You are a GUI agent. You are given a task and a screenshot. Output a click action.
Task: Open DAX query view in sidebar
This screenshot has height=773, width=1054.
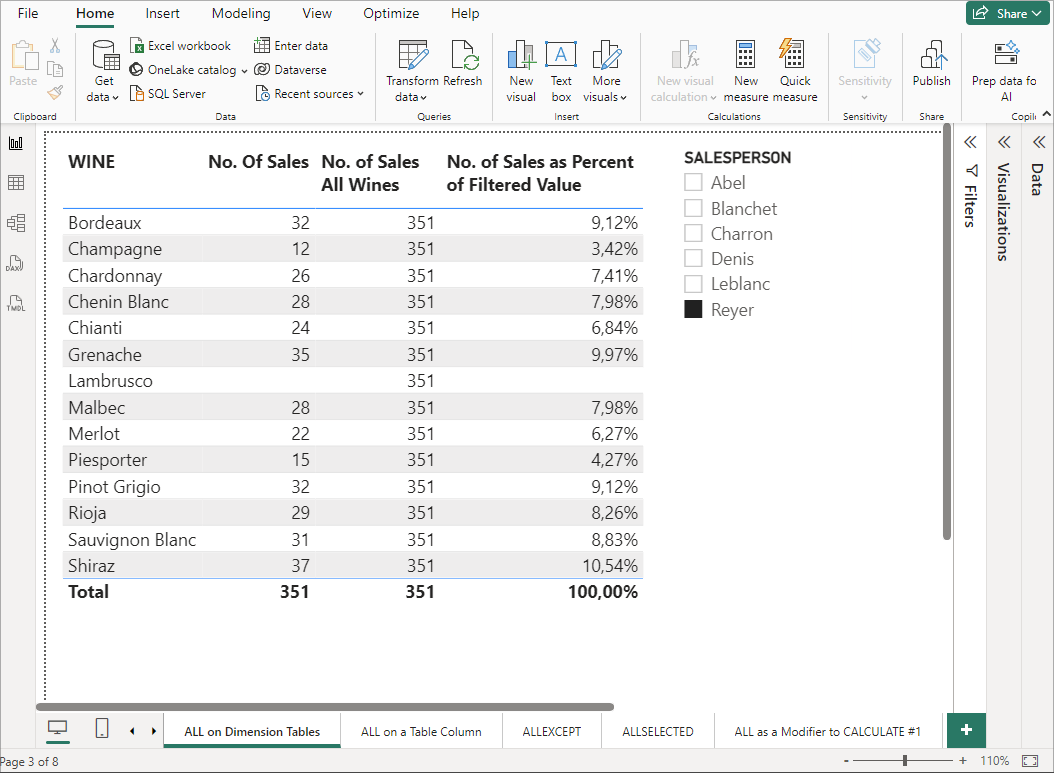(16, 263)
